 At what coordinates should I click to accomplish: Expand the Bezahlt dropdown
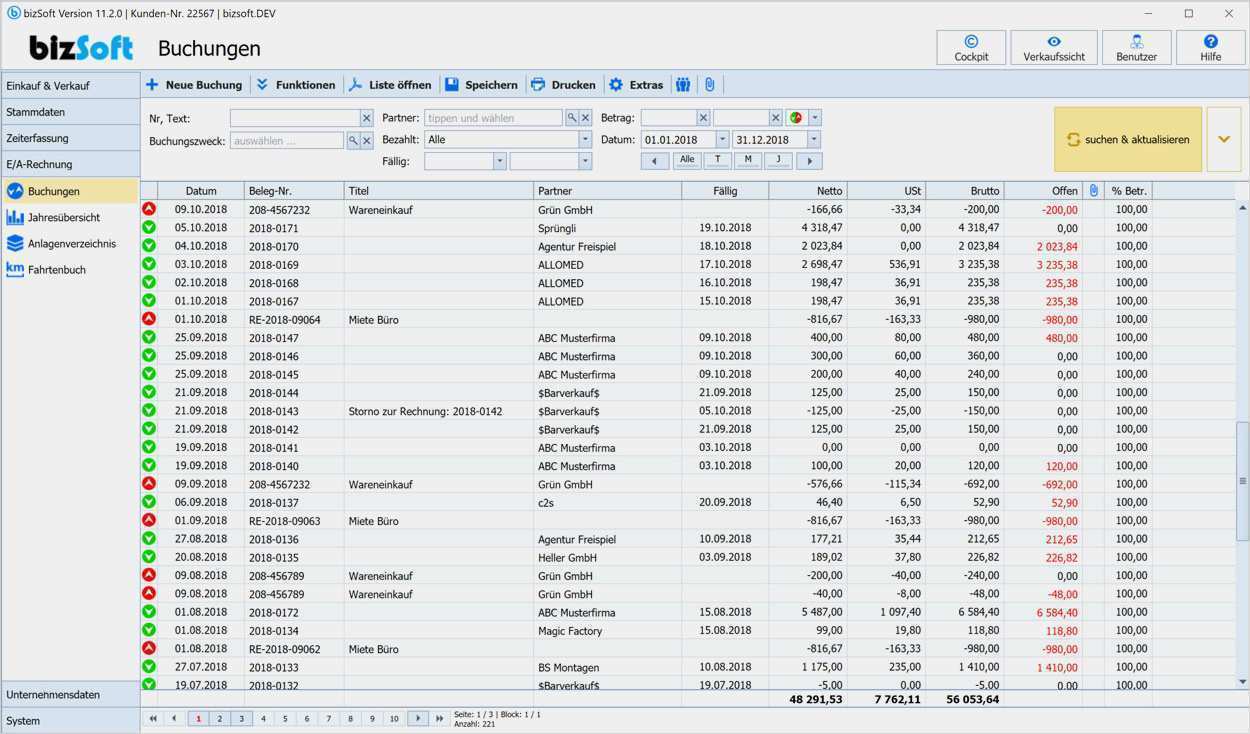coord(585,140)
